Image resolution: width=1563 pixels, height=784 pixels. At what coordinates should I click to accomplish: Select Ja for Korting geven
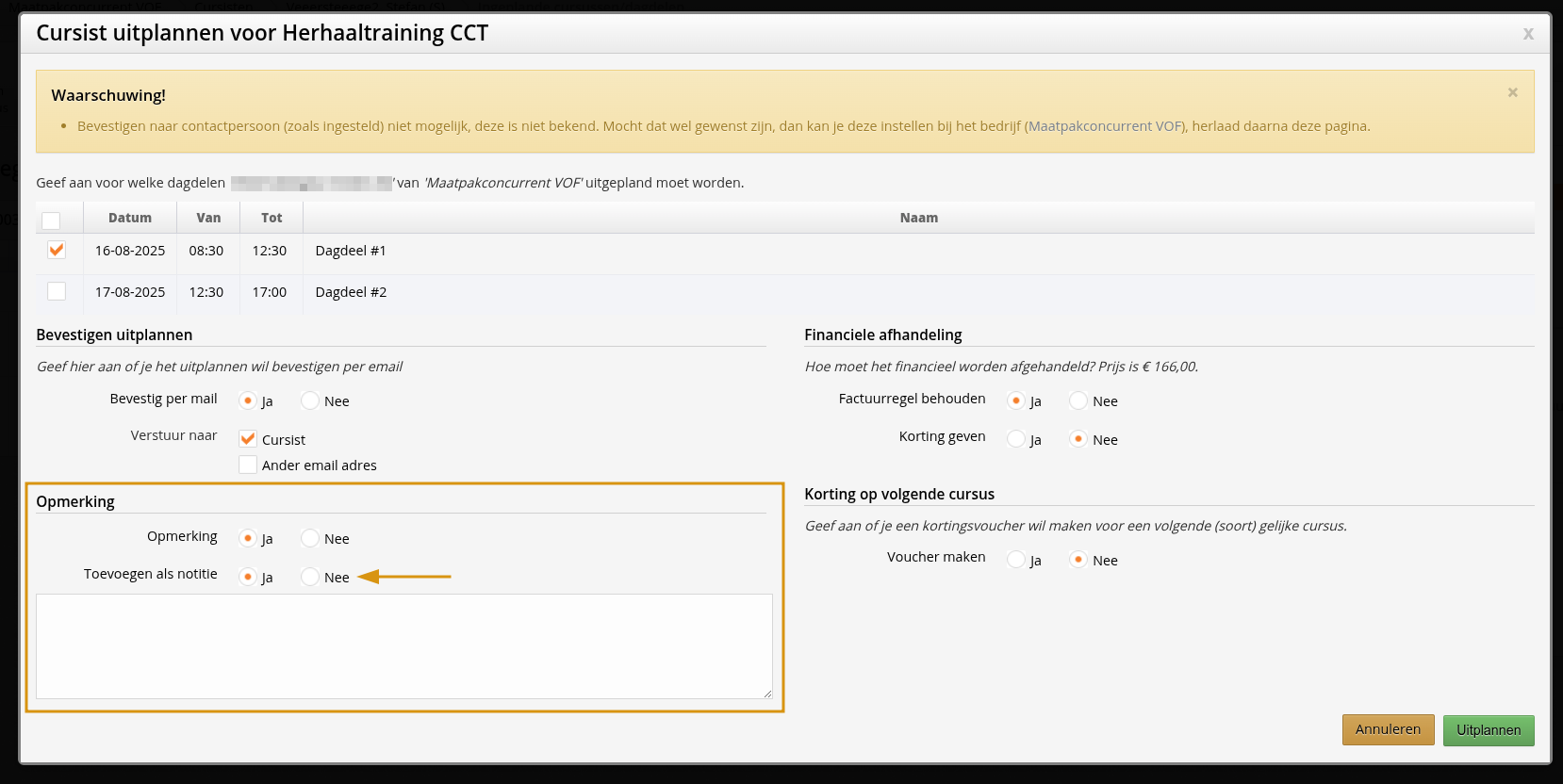click(1016, 439)
